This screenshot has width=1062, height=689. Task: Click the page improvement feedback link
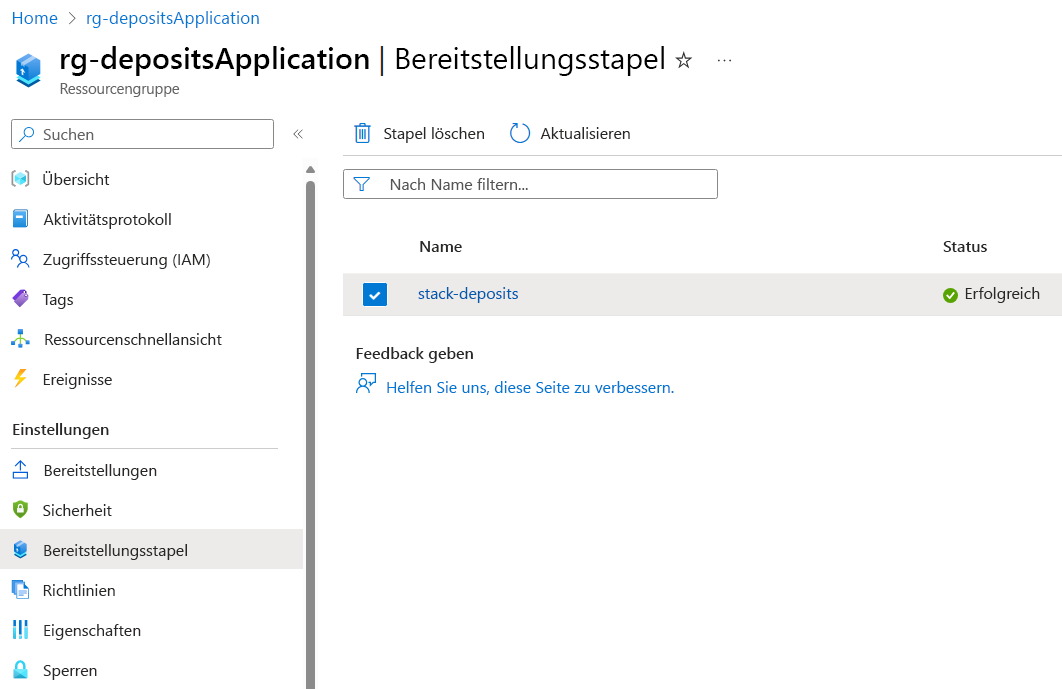point(532,387)
